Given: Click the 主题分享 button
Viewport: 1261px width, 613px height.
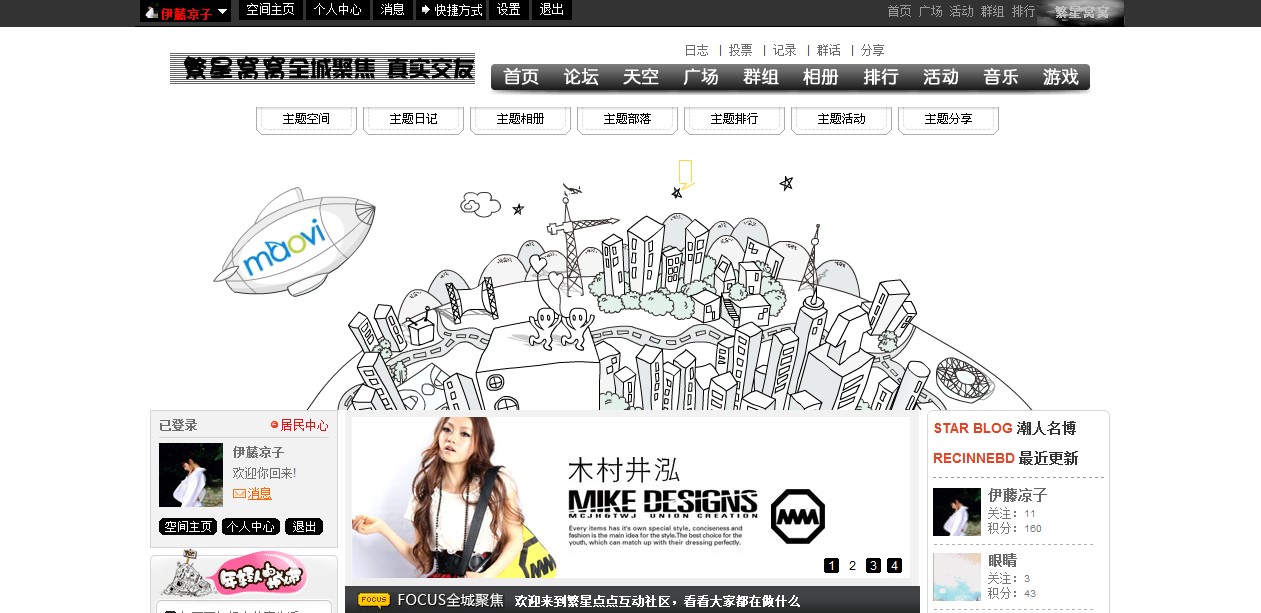Looking at the screenshot, I should click(x=948, y=119).
